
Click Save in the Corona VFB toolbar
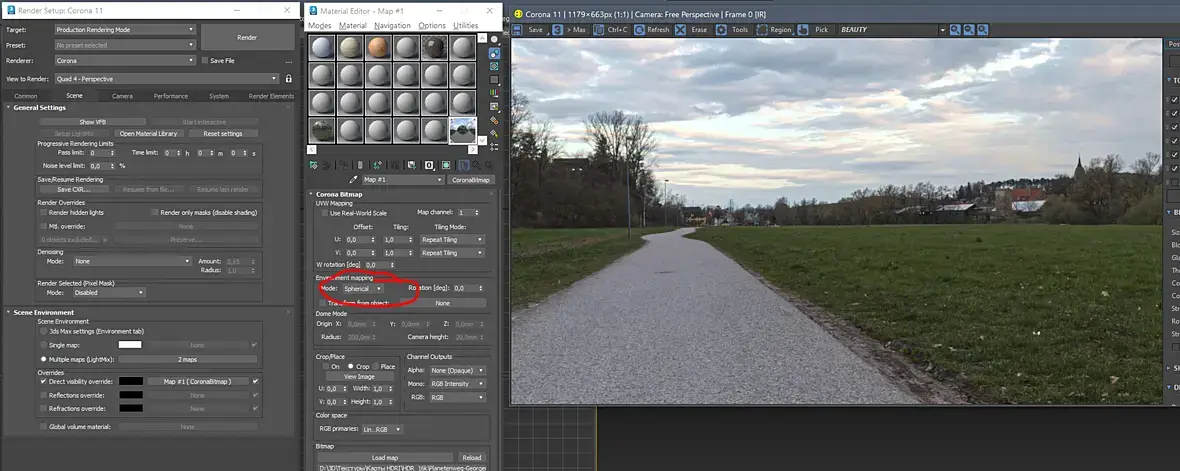528,29
